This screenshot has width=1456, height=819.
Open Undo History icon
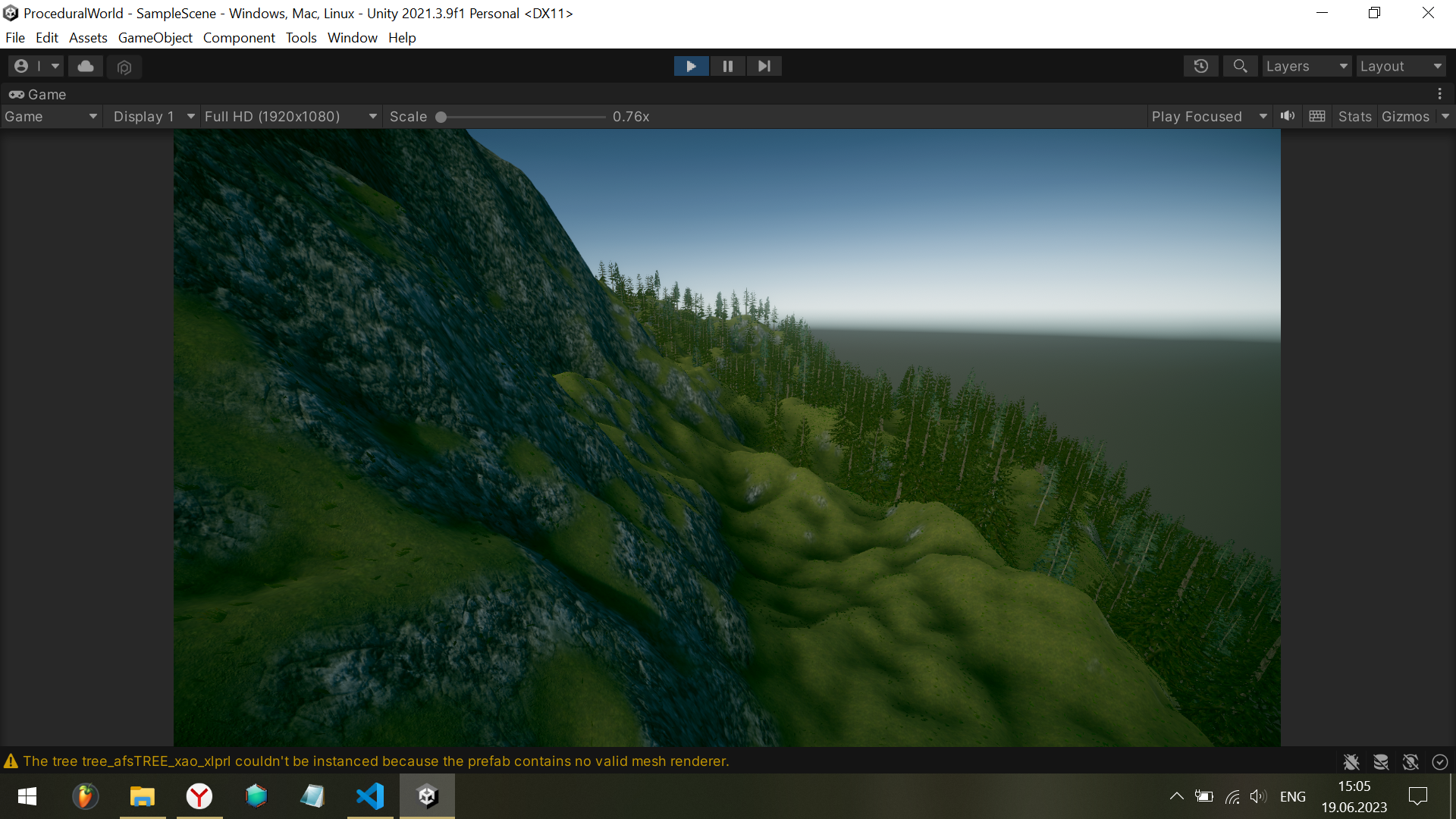tap(1200, 67)
